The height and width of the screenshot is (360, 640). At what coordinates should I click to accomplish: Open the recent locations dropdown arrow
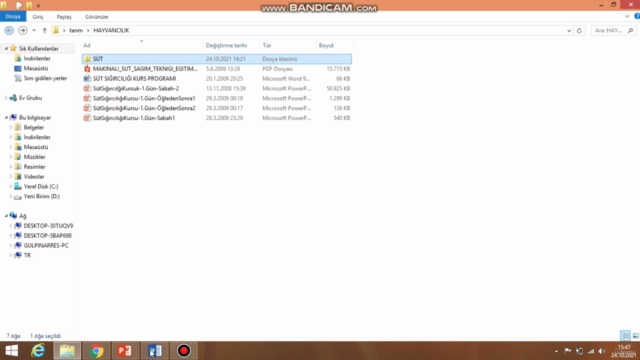(x=34, y=31)
